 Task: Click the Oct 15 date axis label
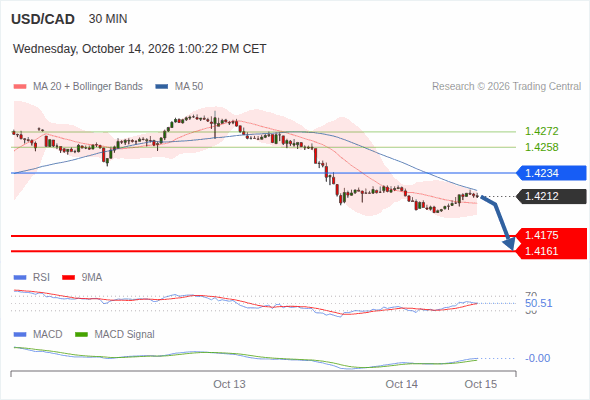481,384
